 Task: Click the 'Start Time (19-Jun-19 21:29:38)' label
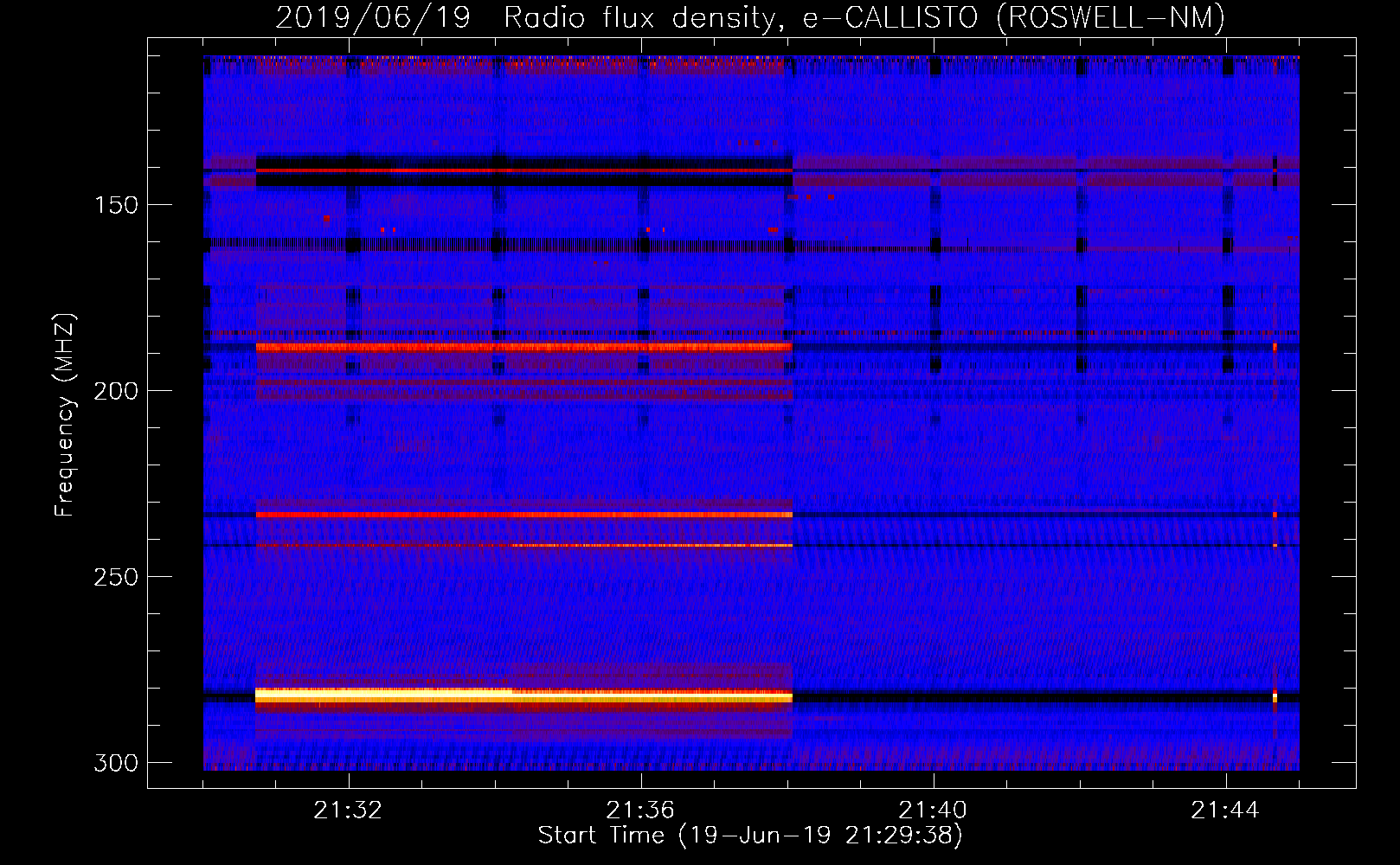(x=750, y=836)
